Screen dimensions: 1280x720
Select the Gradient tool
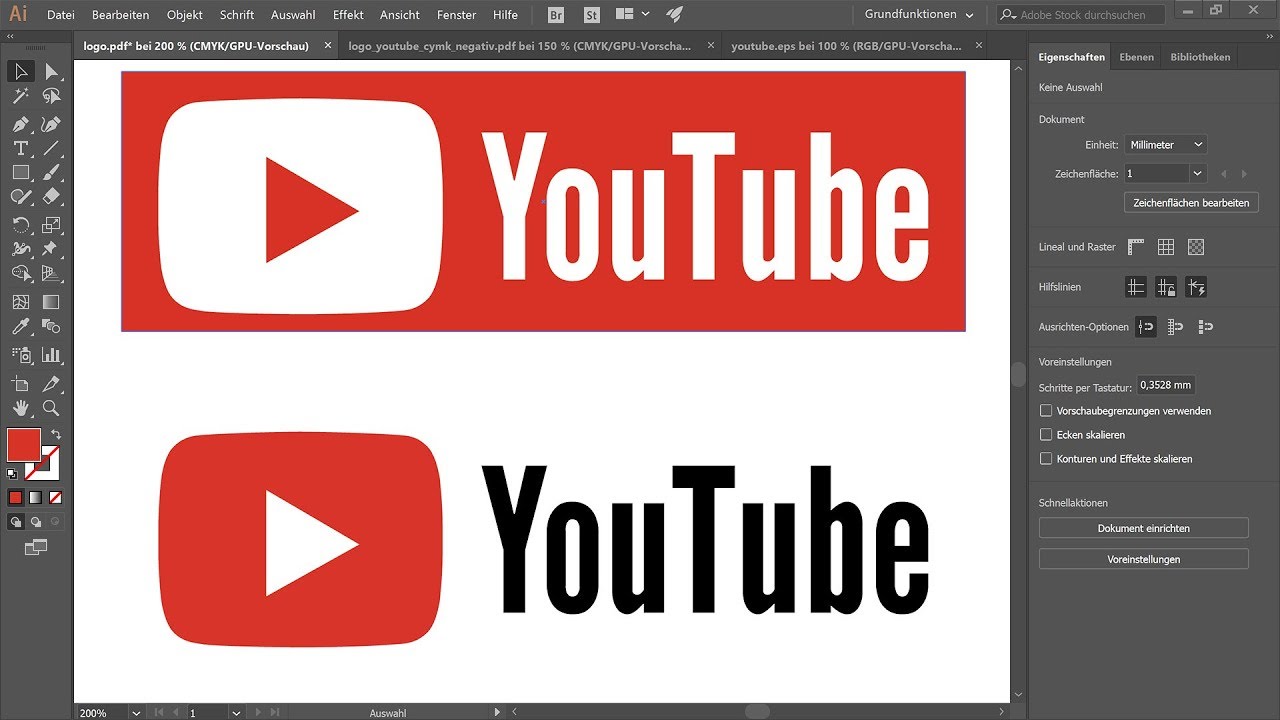point(51,302)
